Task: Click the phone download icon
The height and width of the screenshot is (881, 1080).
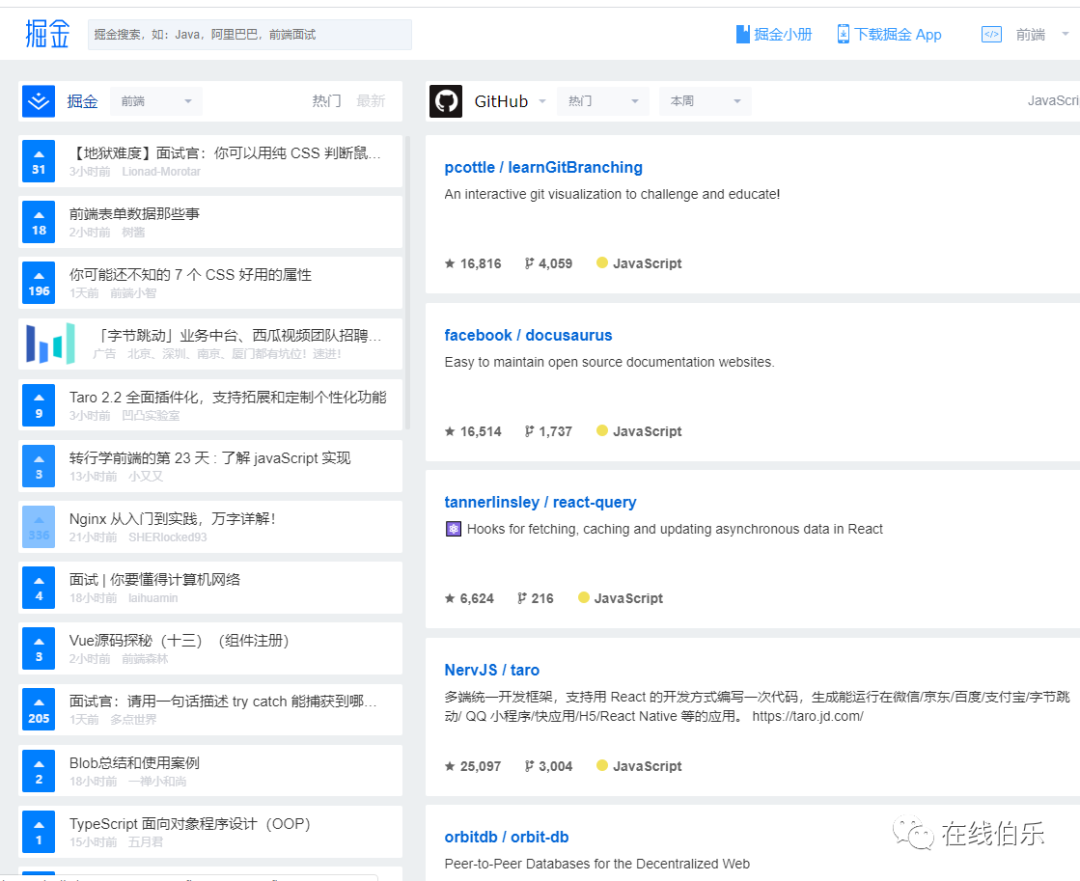Action: coord(843,34)
